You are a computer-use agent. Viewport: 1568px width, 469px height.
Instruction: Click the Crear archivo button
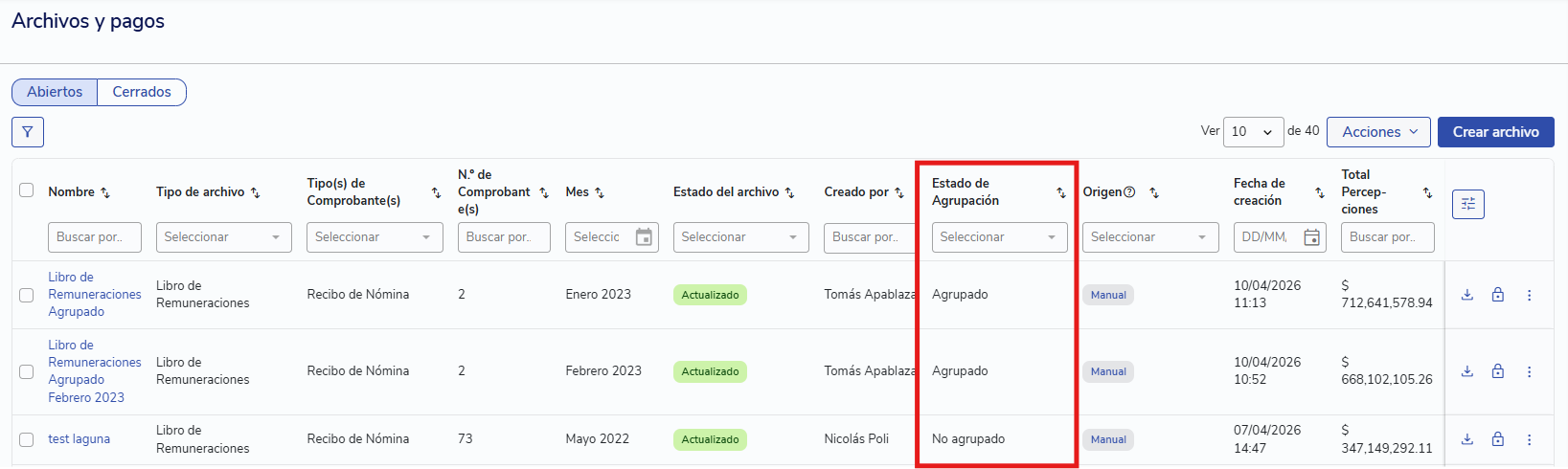pyautogui.click(x=1495, y=132)
